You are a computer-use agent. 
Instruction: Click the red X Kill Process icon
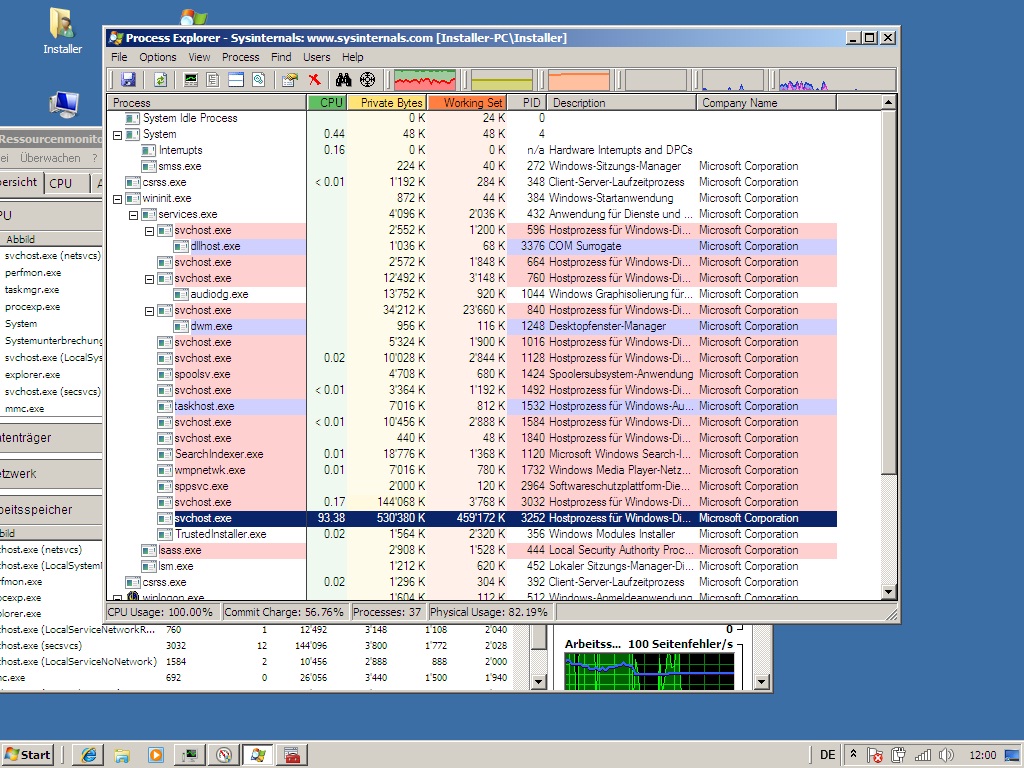click(x=315, y=80)
